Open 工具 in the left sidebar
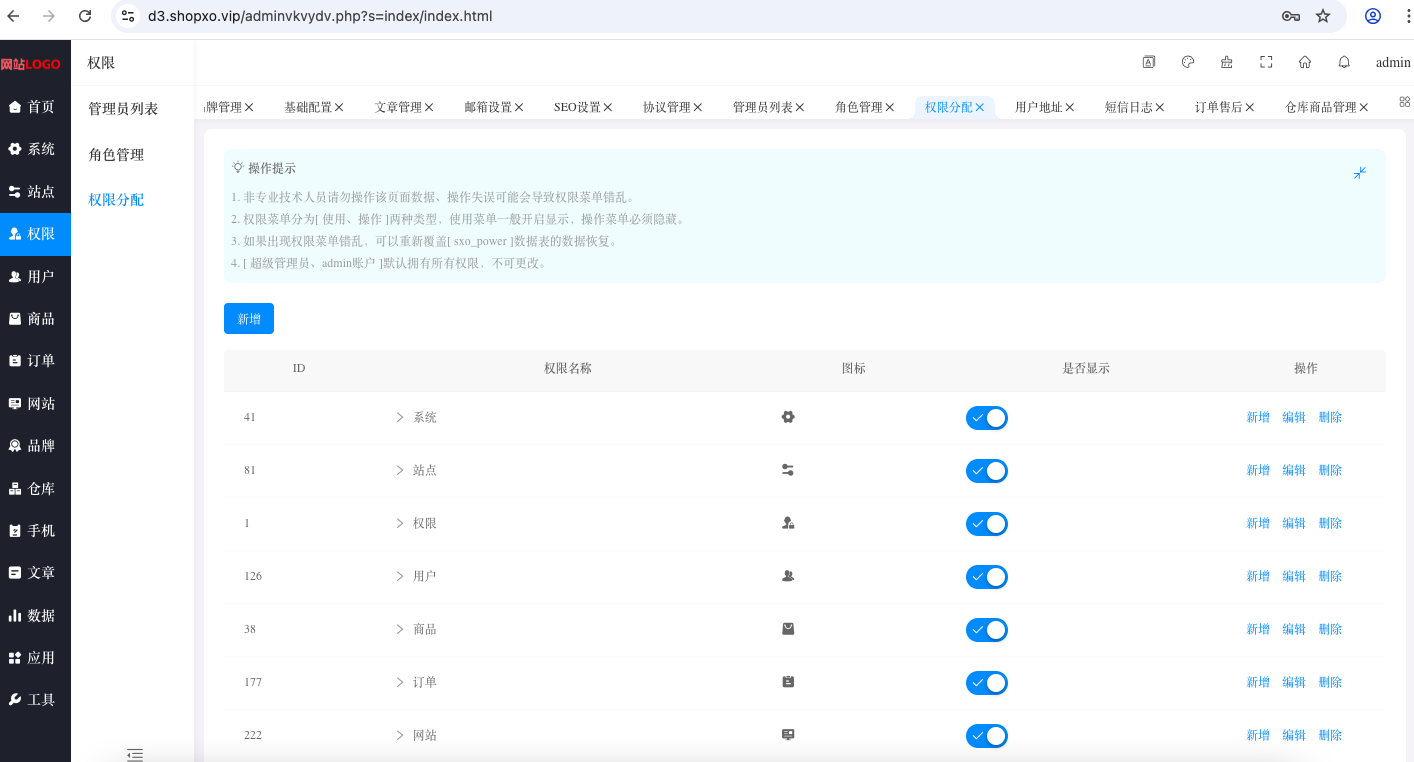 (35, 700)
